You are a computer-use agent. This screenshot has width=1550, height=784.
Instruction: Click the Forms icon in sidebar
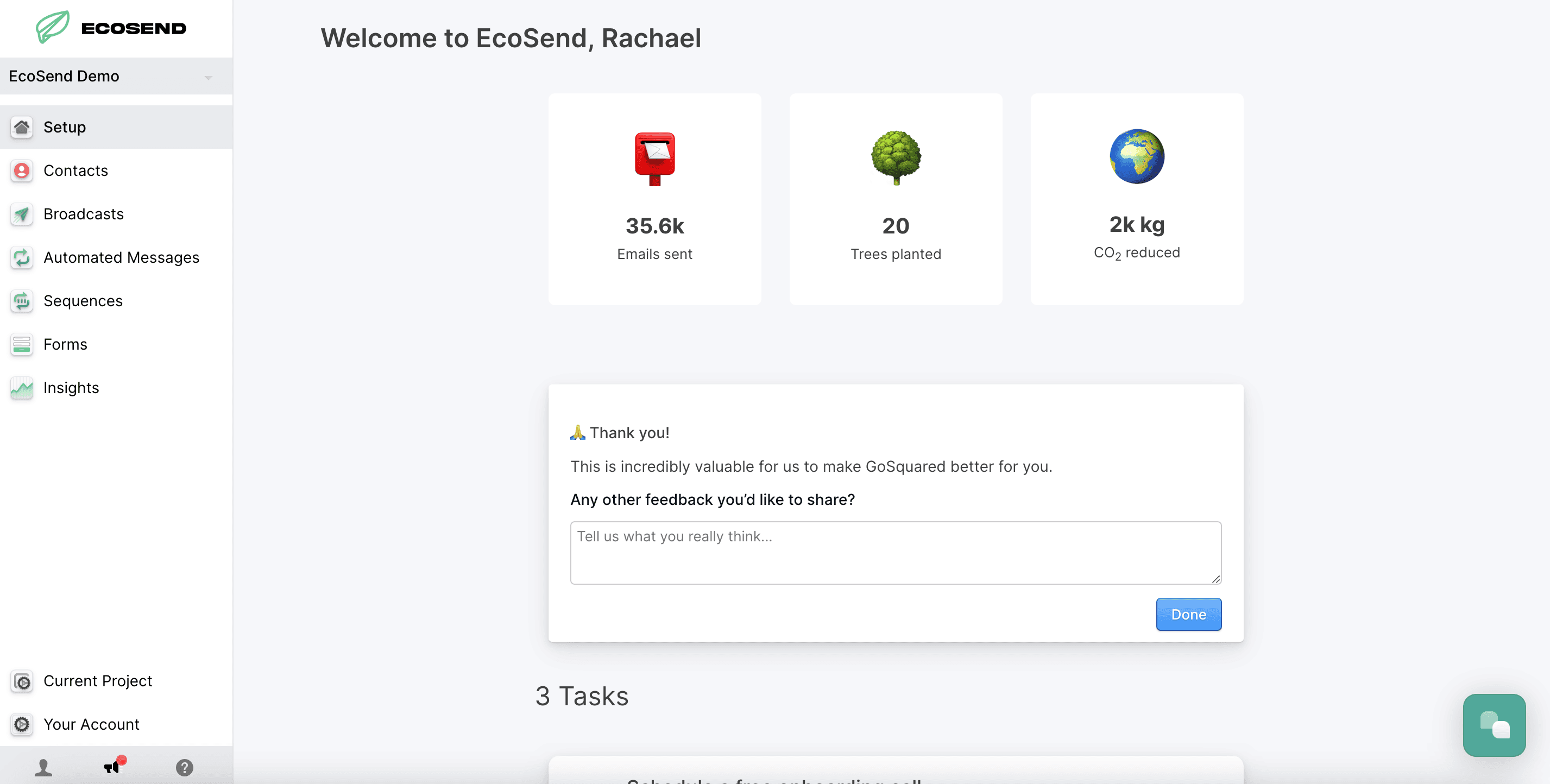point(22,344)
